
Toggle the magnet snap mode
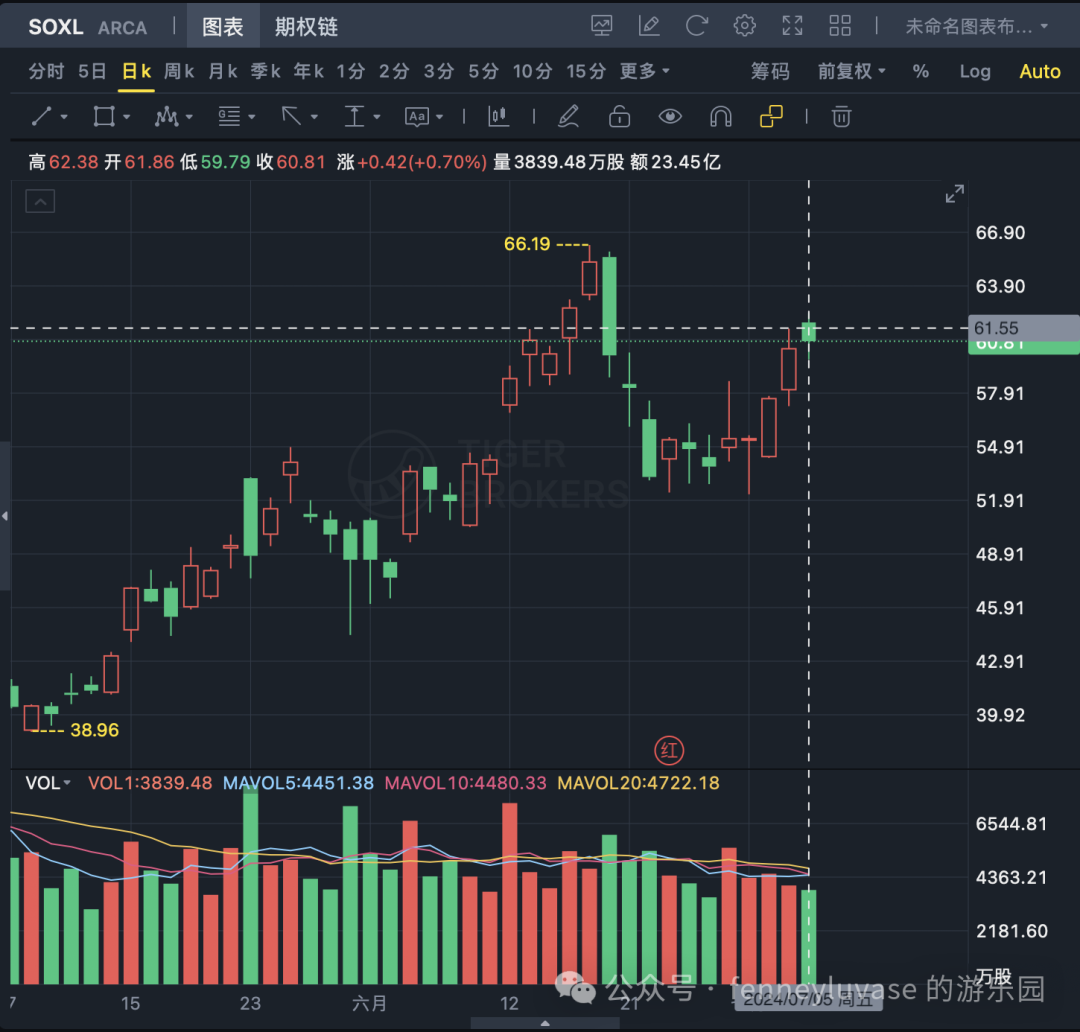coord(720,116)
